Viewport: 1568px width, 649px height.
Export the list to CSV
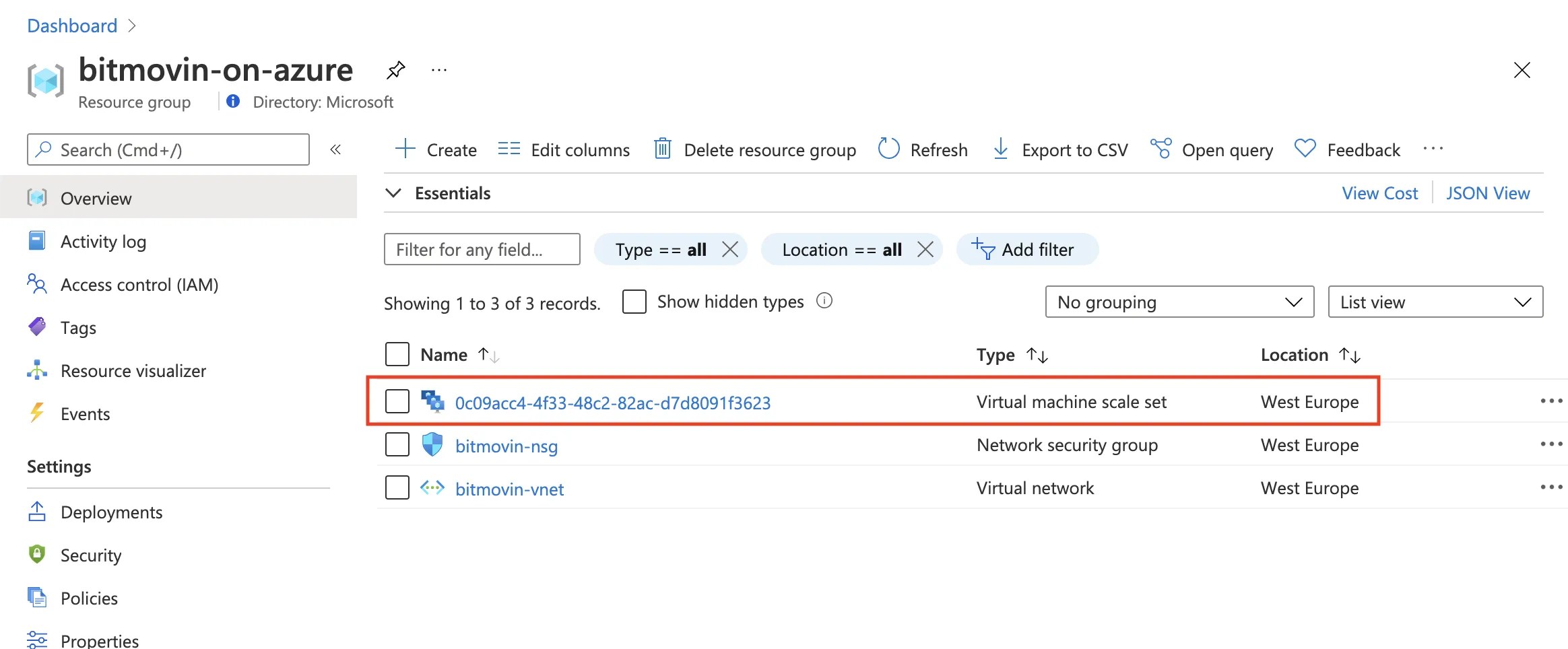point(1060,149)
